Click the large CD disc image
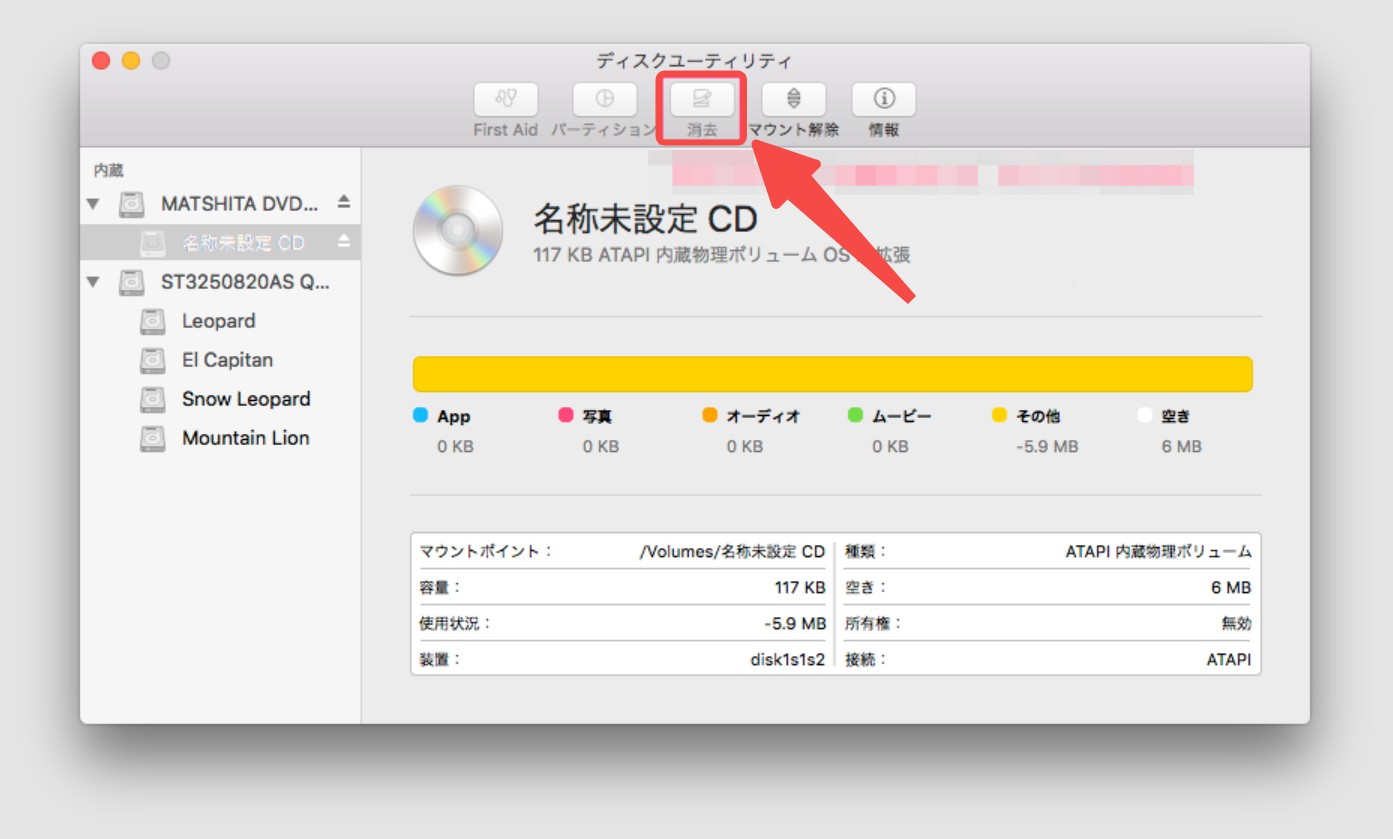Image resolution: width=1393 pixels, height=839 pixels. coord(458,230)
